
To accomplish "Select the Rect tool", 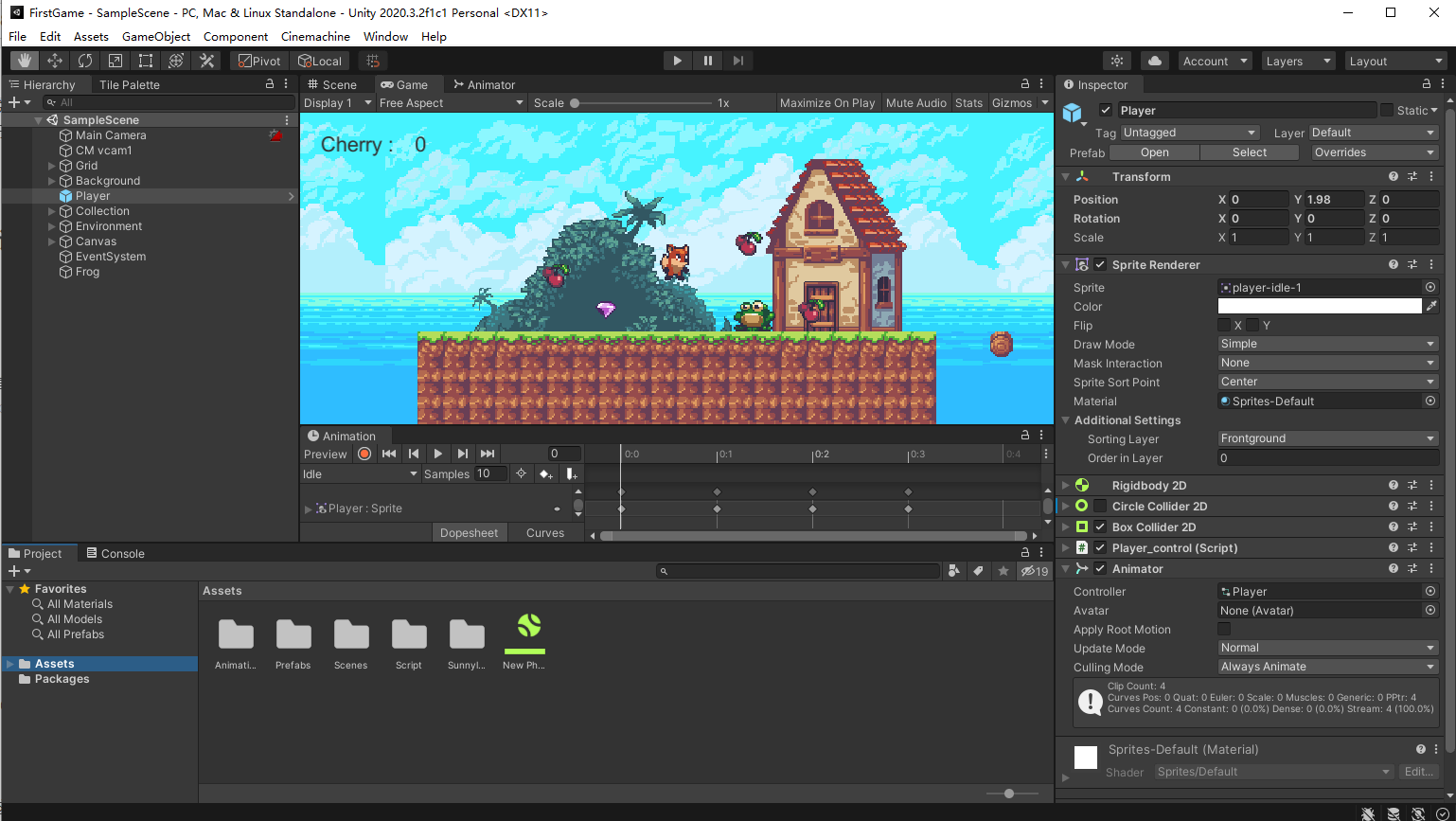I will (146, 61).
